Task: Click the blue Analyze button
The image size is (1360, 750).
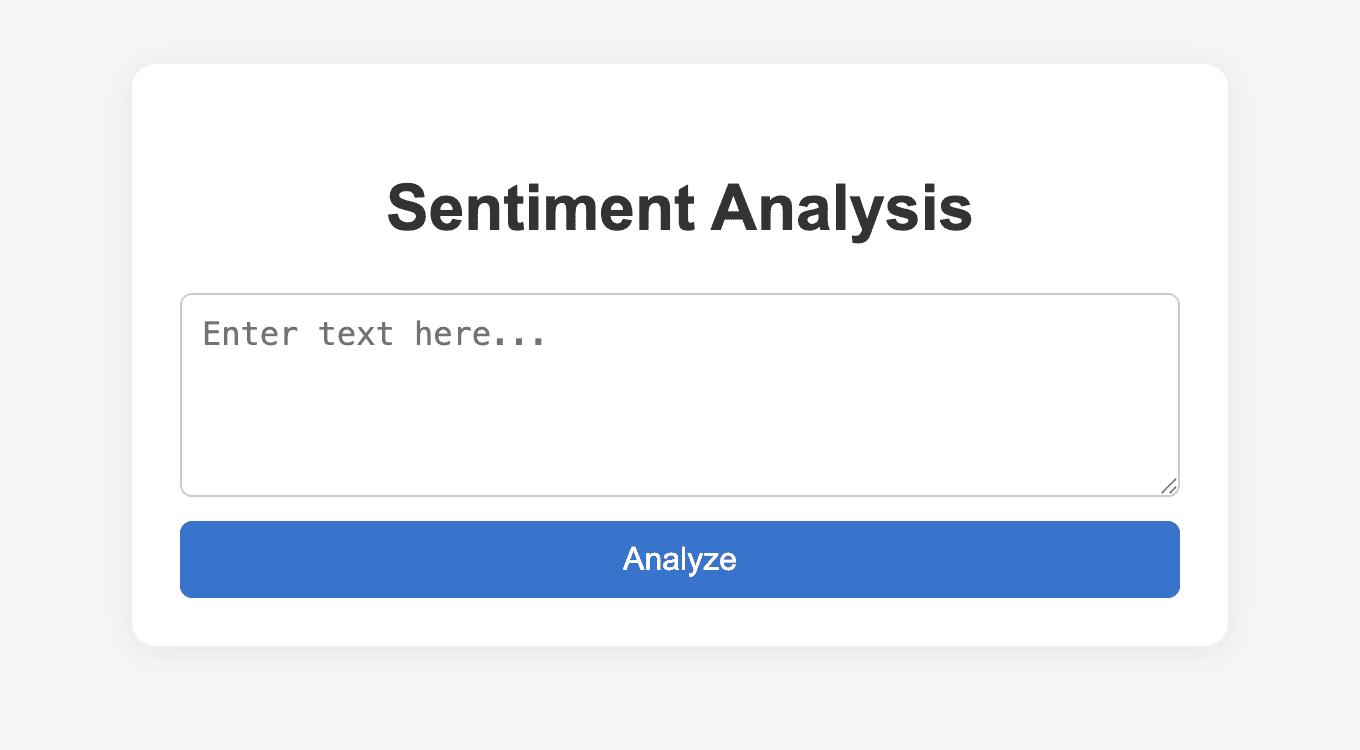Action: (679, 559)
